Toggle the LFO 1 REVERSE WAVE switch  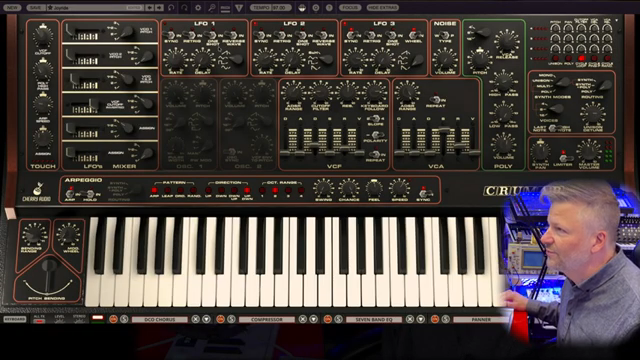[233, 35]
